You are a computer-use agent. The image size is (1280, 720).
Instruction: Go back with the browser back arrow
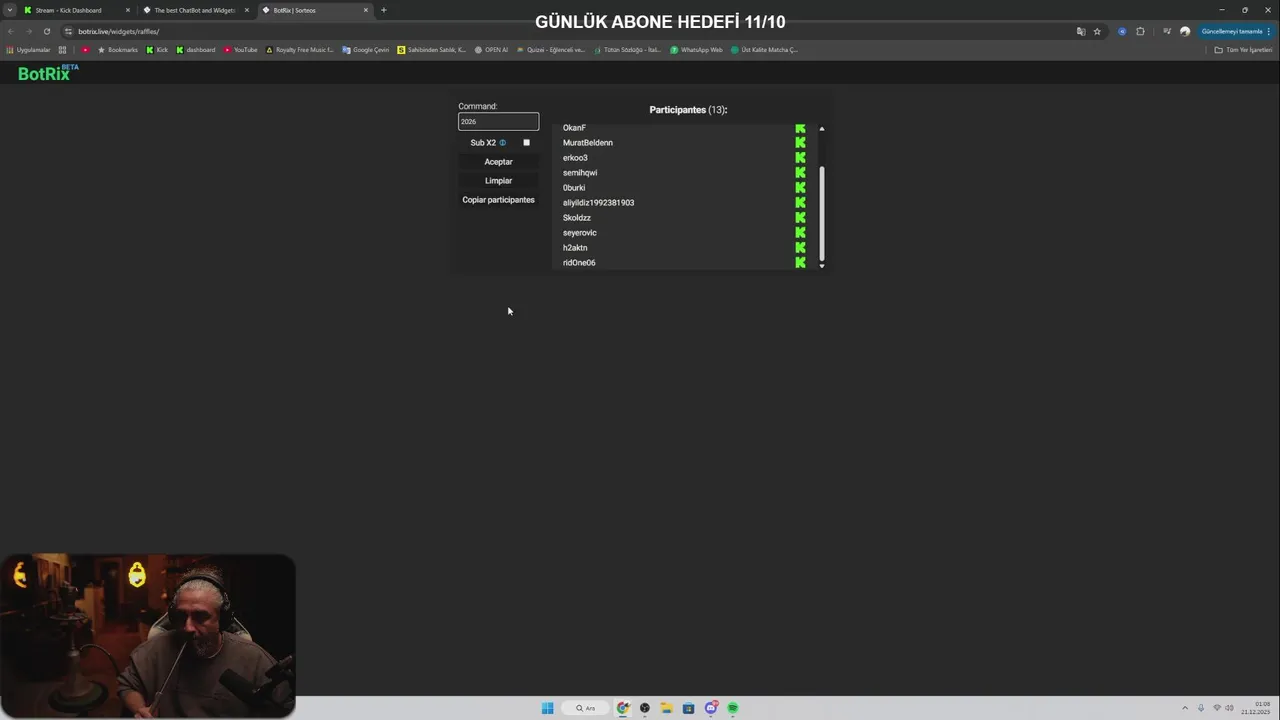11,31
